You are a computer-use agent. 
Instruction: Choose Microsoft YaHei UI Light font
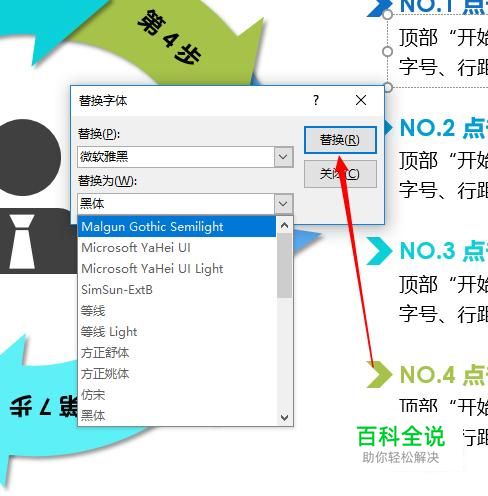click(177, 269)
